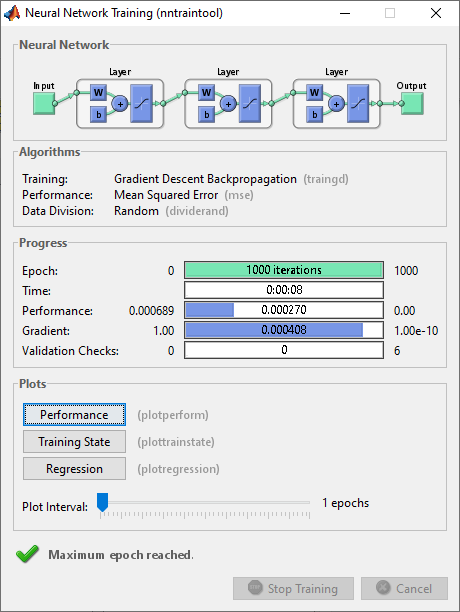Viewport: 460px width, 612px height.
Task: Click the green Input block in network diagram
Action: pos(44,103)
